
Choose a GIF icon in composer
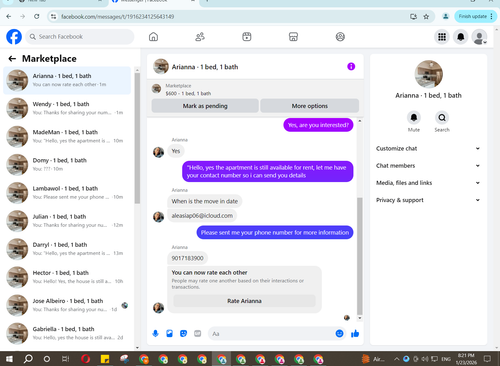pyautogui.click(x=198, y=333)
